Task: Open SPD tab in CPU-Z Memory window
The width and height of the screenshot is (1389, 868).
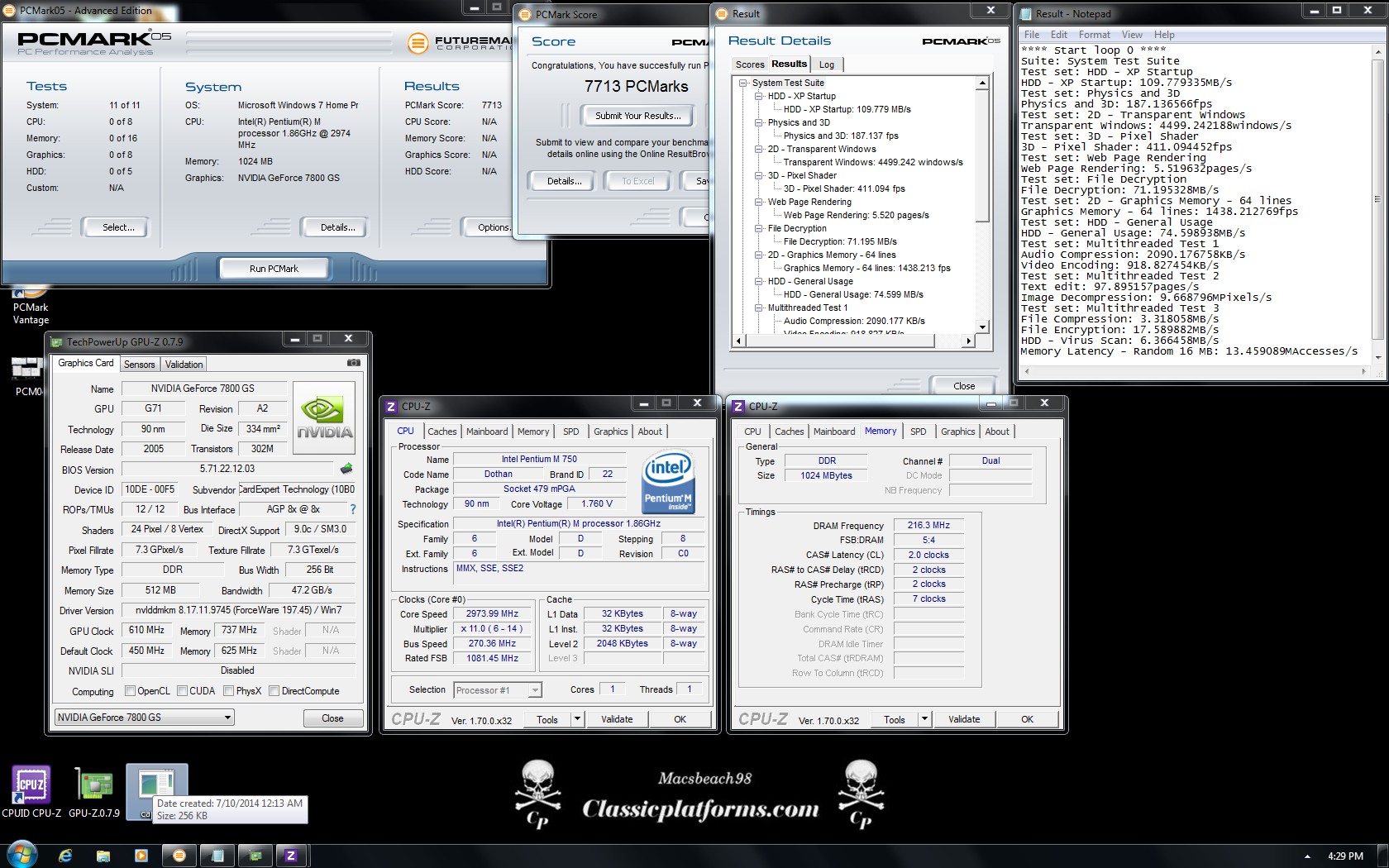Action: (x=918, y=432)
